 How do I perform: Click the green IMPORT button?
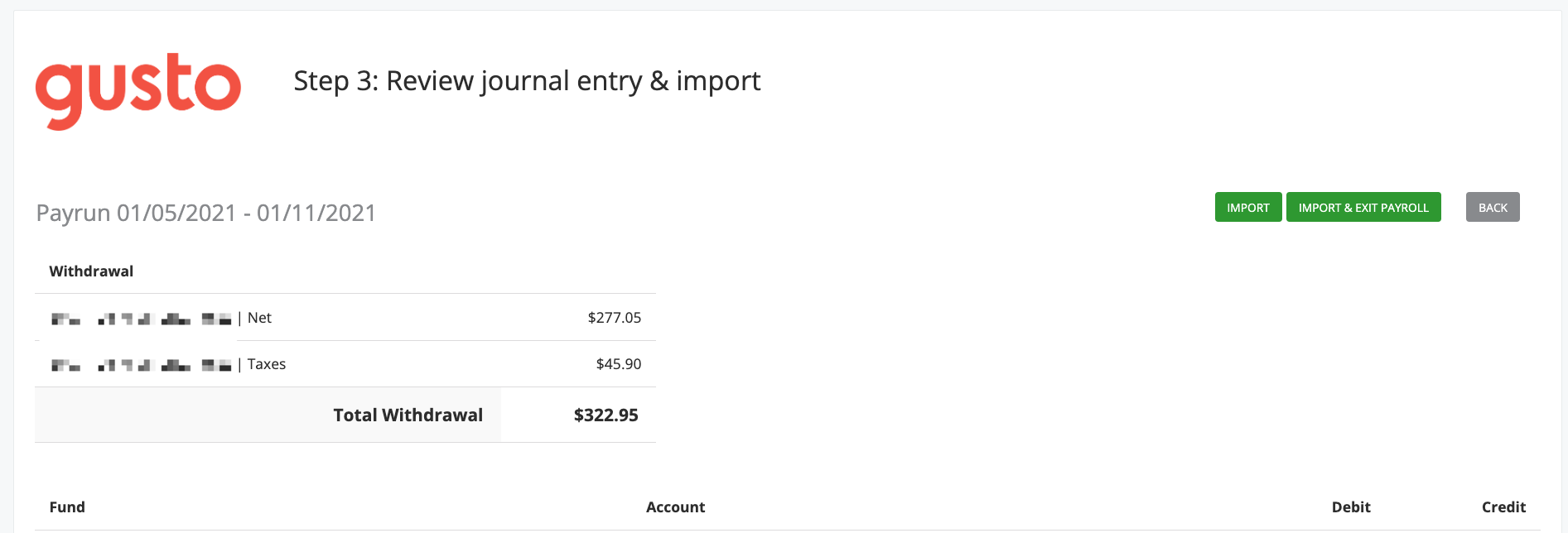(x=1248, y=207)
